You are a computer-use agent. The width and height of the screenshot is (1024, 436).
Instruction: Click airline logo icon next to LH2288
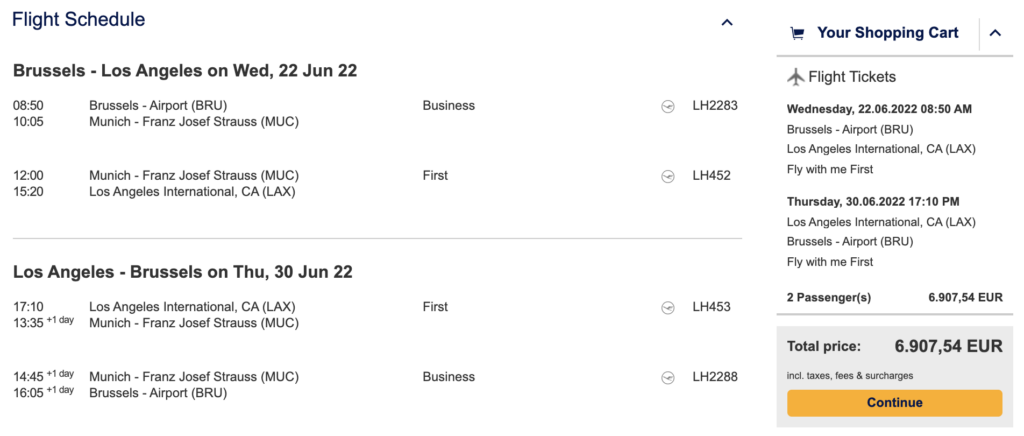[668, 377]
